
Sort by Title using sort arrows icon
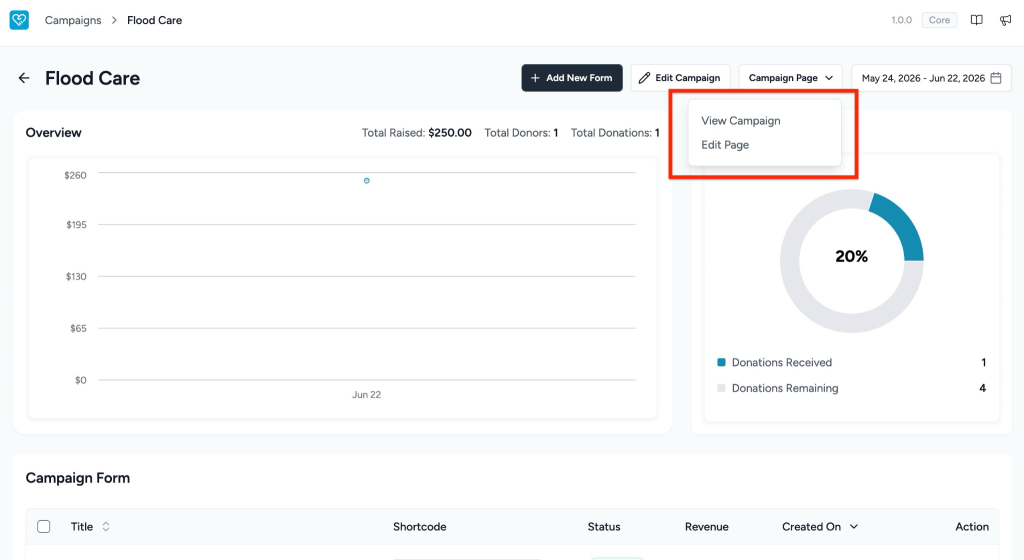click(x=106, y=526)
